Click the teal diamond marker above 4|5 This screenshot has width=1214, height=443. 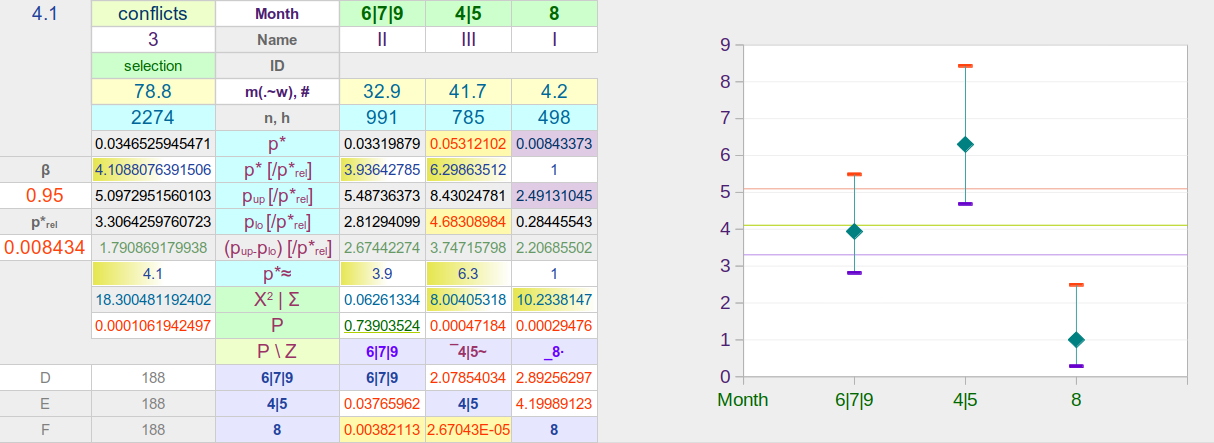965,144
